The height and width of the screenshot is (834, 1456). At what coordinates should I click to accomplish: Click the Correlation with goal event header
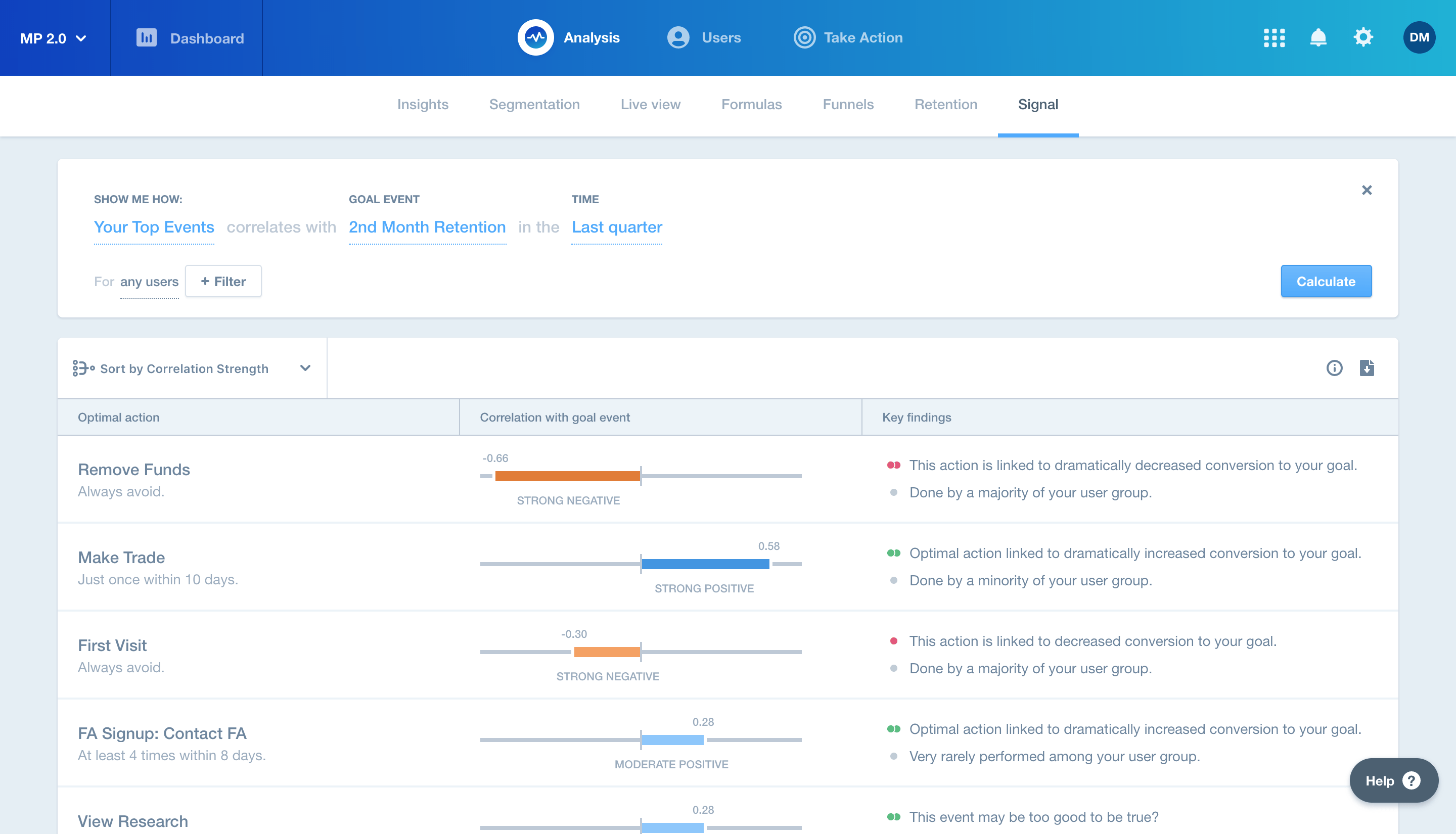click(x=555, y=418)
